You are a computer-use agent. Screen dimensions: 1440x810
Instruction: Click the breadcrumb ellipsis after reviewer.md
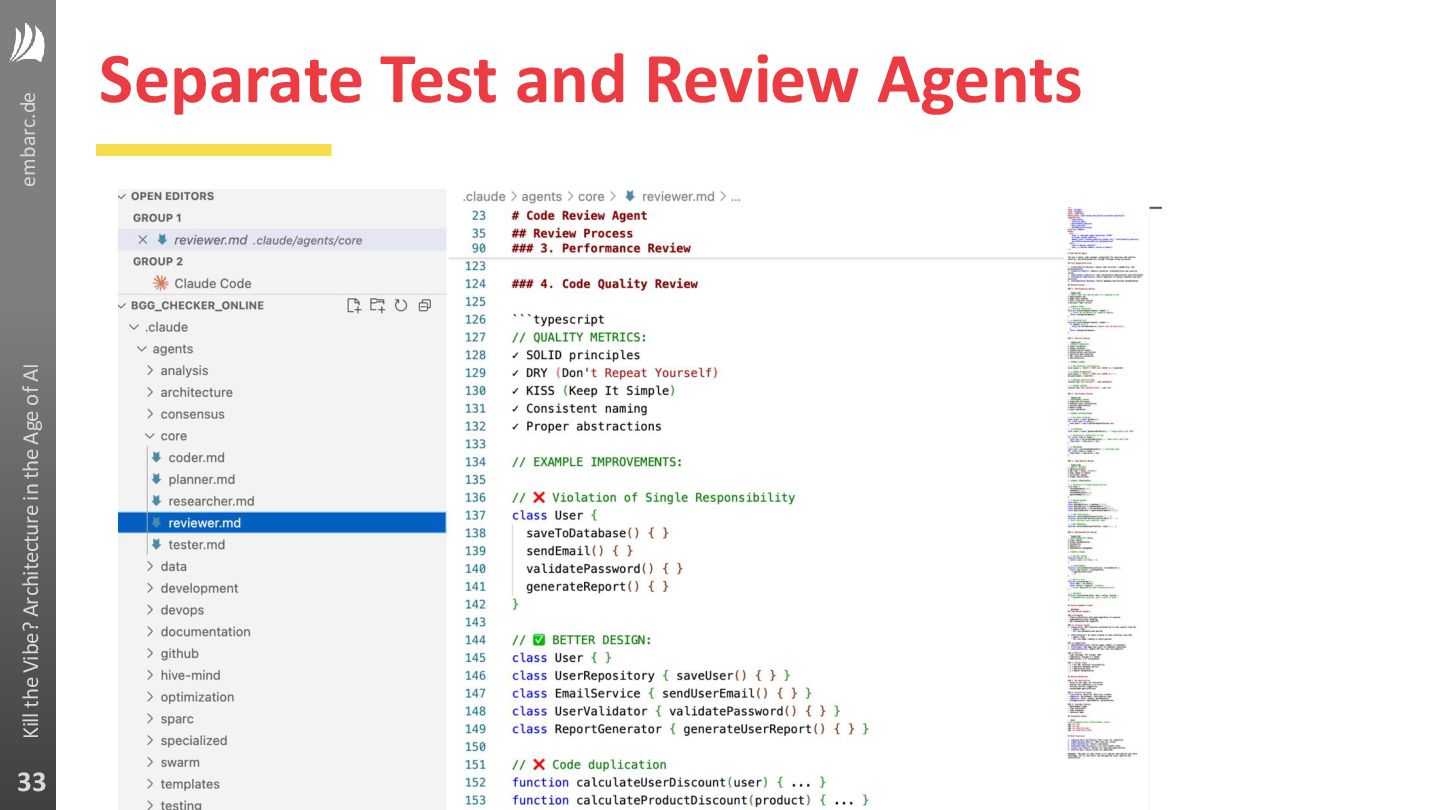click(735, 197)
